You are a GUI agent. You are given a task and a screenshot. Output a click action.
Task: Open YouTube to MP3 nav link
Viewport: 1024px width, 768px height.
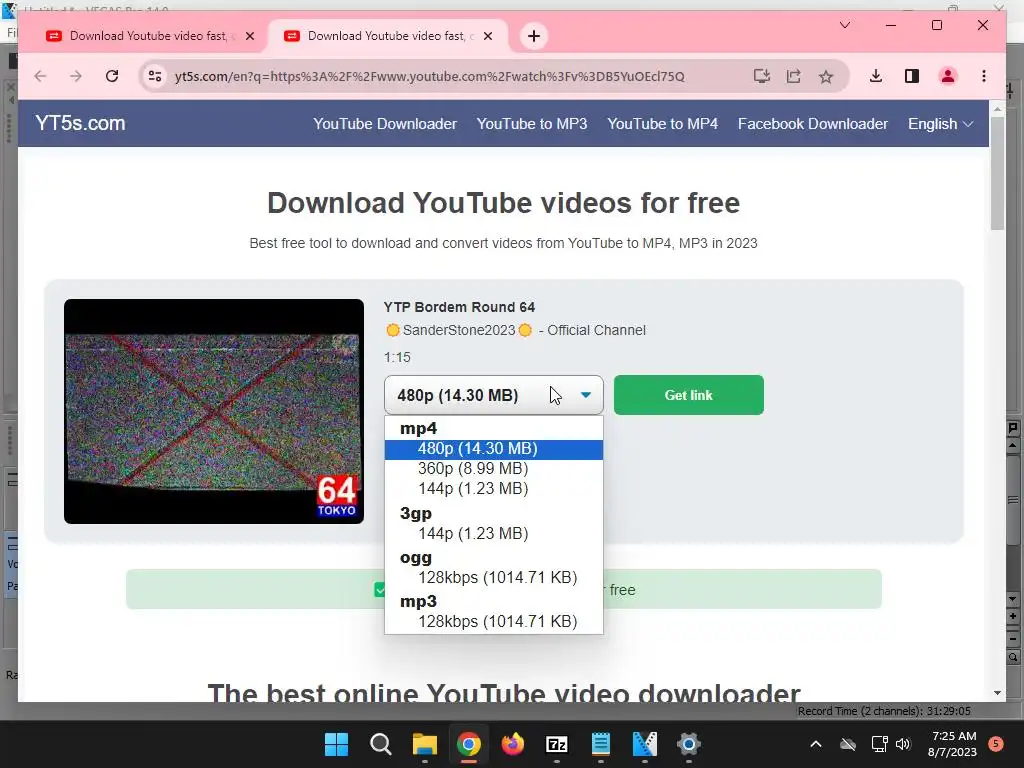tap(532, 124)
